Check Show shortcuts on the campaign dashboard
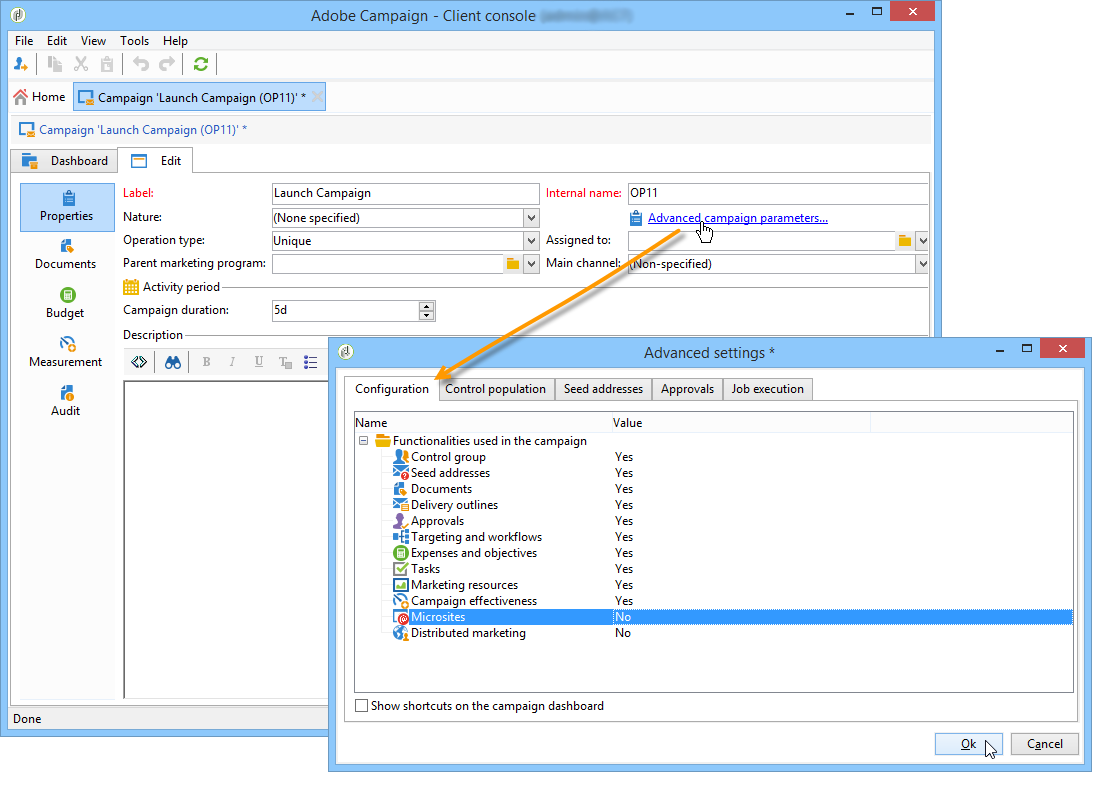The image size is (1116, 800). point(362,706)
